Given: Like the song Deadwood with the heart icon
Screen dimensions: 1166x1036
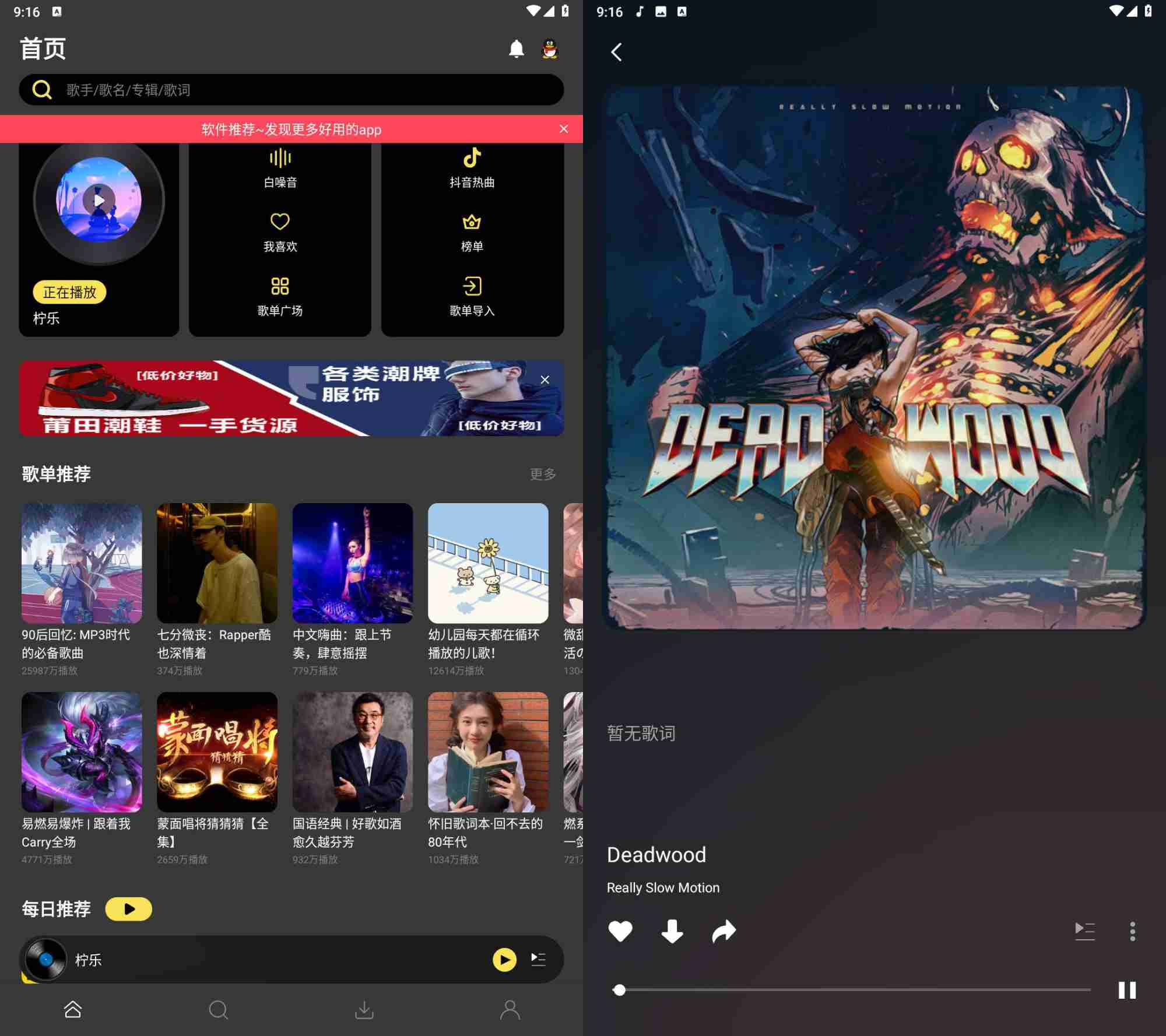Looking at the screenshot, I should [x=620, y=931].
